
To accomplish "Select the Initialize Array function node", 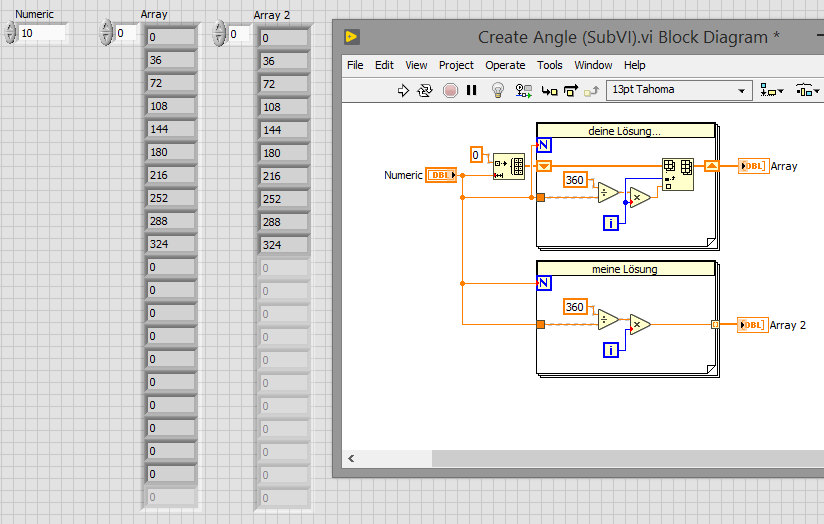I will pyautogui.click(x=509, y=166).
